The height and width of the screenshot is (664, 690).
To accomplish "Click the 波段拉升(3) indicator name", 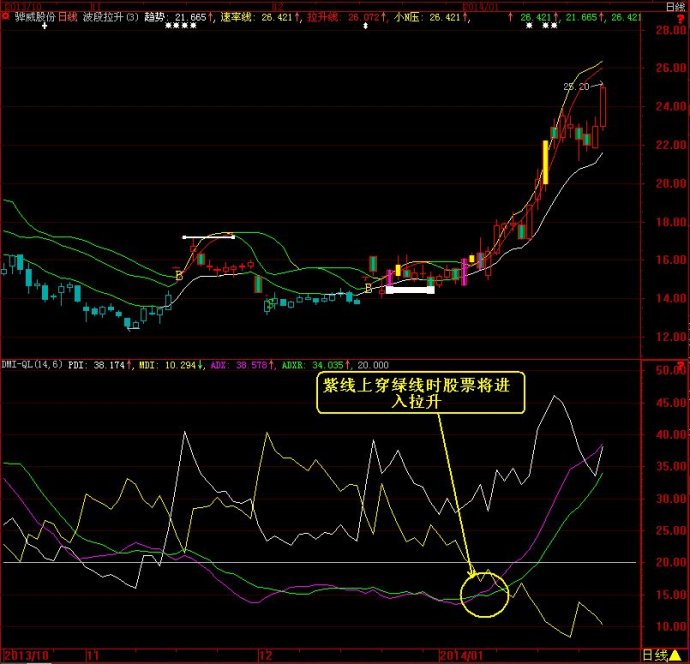I will [x=110, y=17].
